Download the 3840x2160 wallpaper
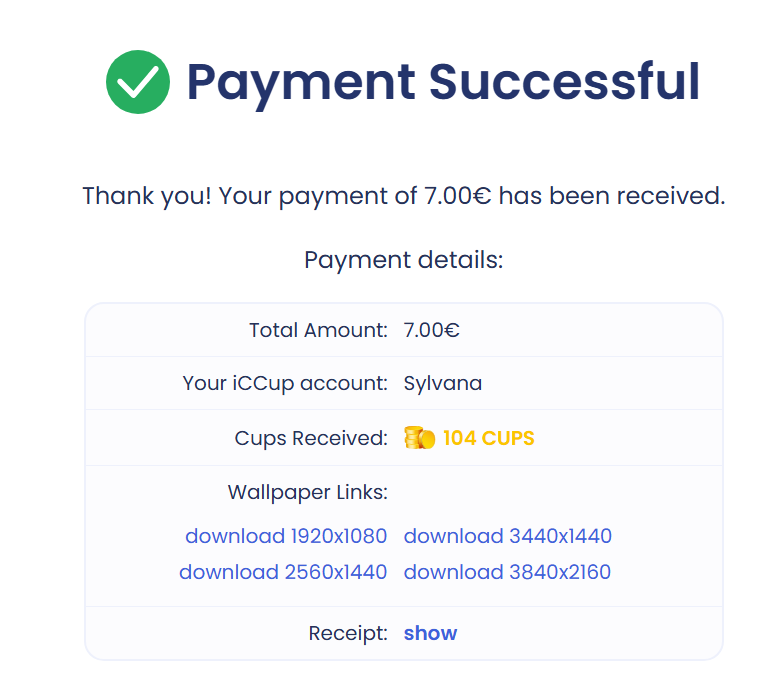The width and height of the screenshot is (772, 695). pos(507,572)
